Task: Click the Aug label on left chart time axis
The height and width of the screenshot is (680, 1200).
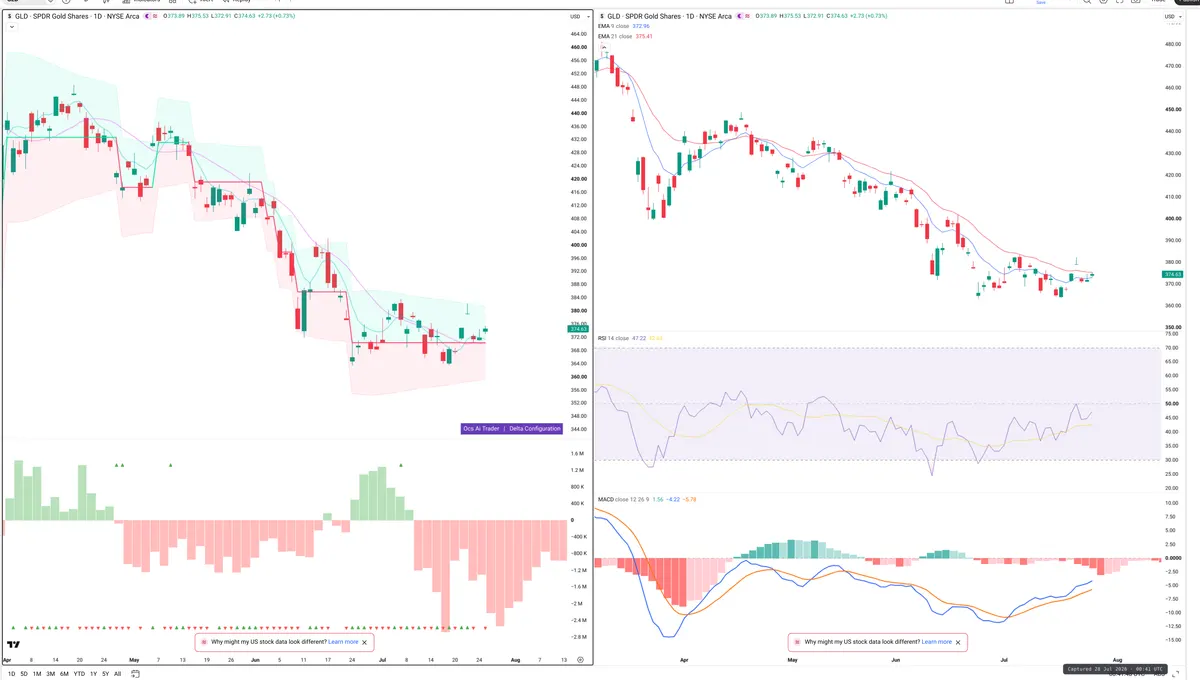Action: tap(515, 660)
